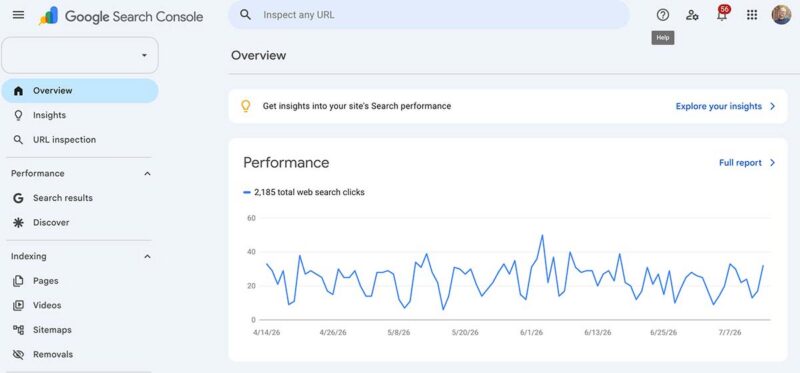The height and width of the screenshot is (373, 800).
Task: Open Search results report
Action: pyautogui.click(x=80, y=198)
